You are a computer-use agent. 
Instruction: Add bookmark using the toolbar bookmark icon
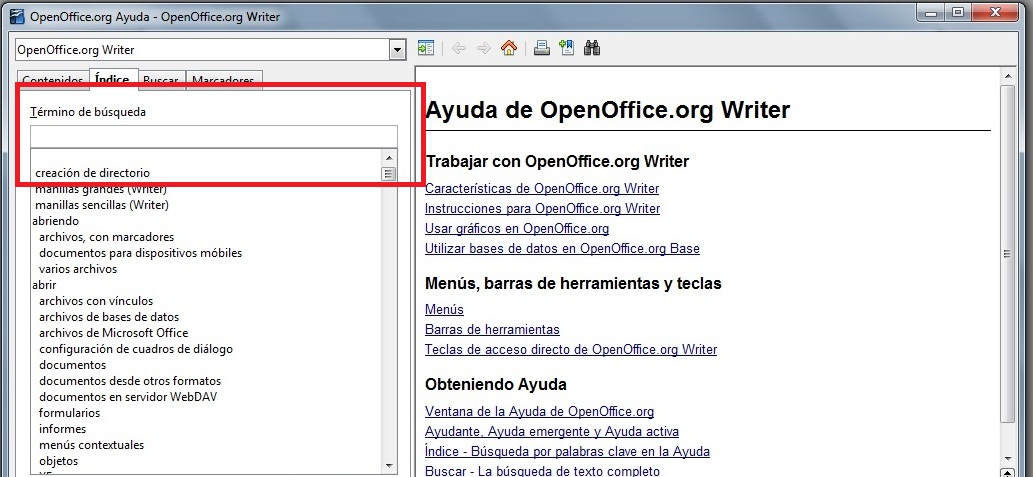pos(567,48)
